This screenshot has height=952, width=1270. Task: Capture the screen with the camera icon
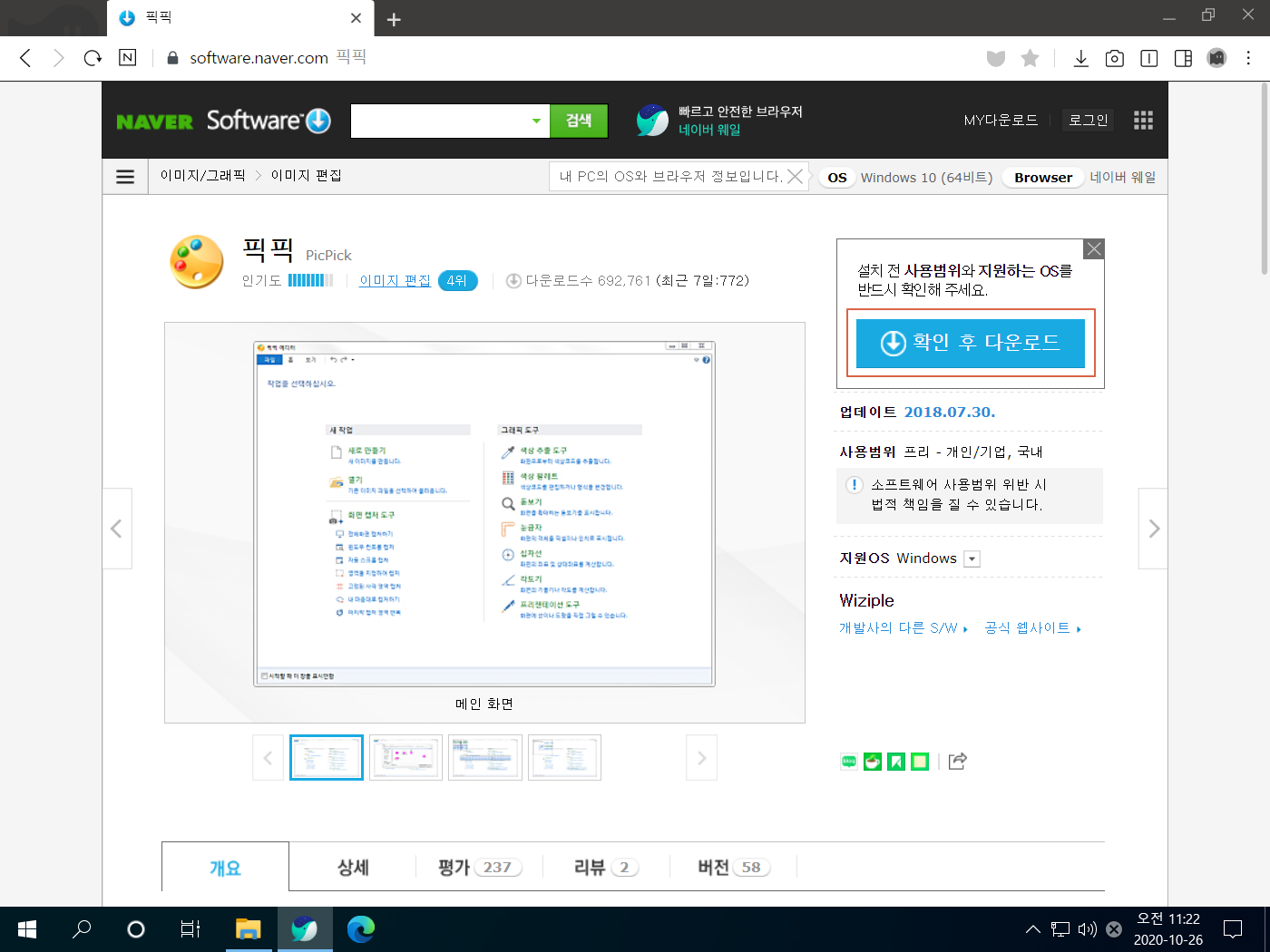click(x=1115, y=58)
